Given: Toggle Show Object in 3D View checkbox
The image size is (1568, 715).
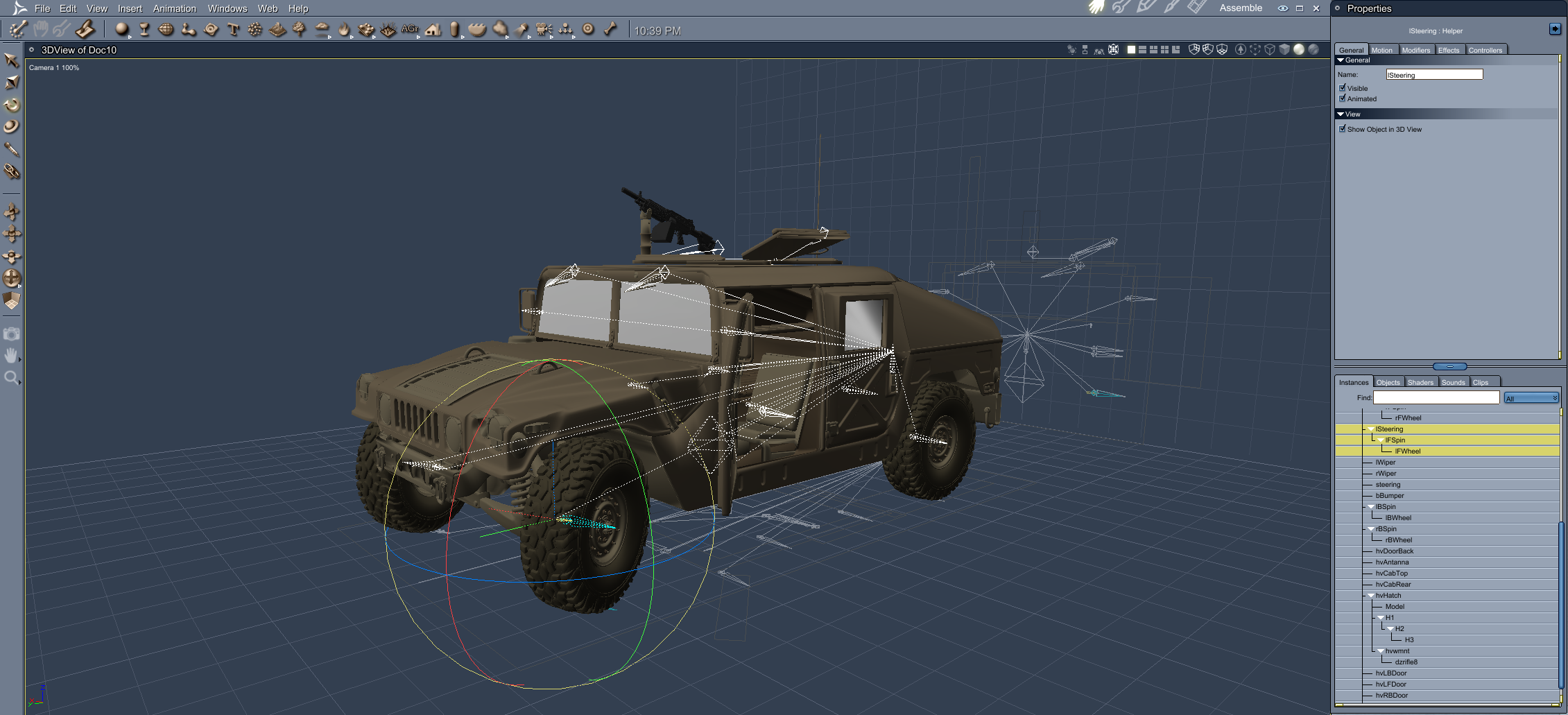Looking at the screenshot, I should coord(1343,129).
